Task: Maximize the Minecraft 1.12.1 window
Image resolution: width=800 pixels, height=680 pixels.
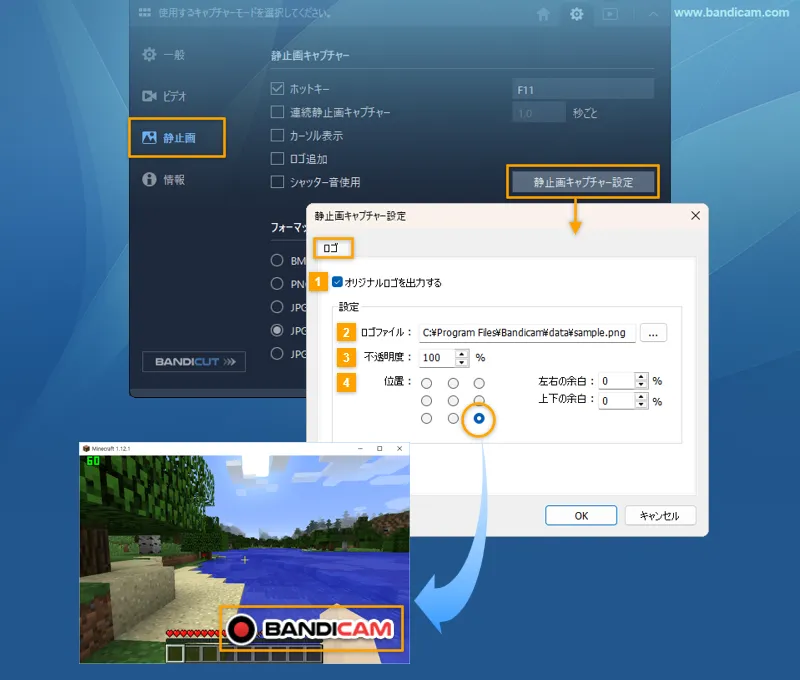Action: 380,448
